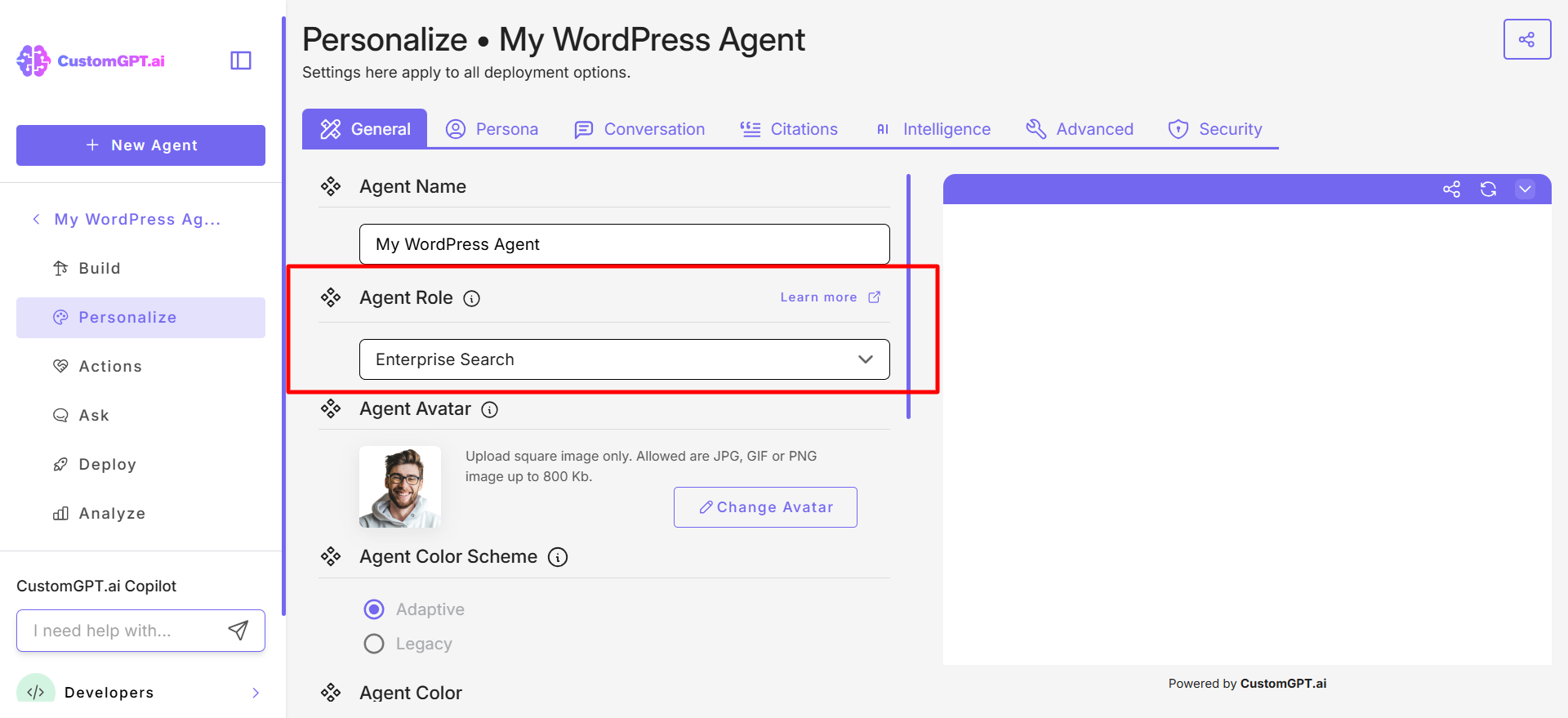Click the external link icon beside Learn more
Screen dimensions: 1568x718
coord(875,297)
